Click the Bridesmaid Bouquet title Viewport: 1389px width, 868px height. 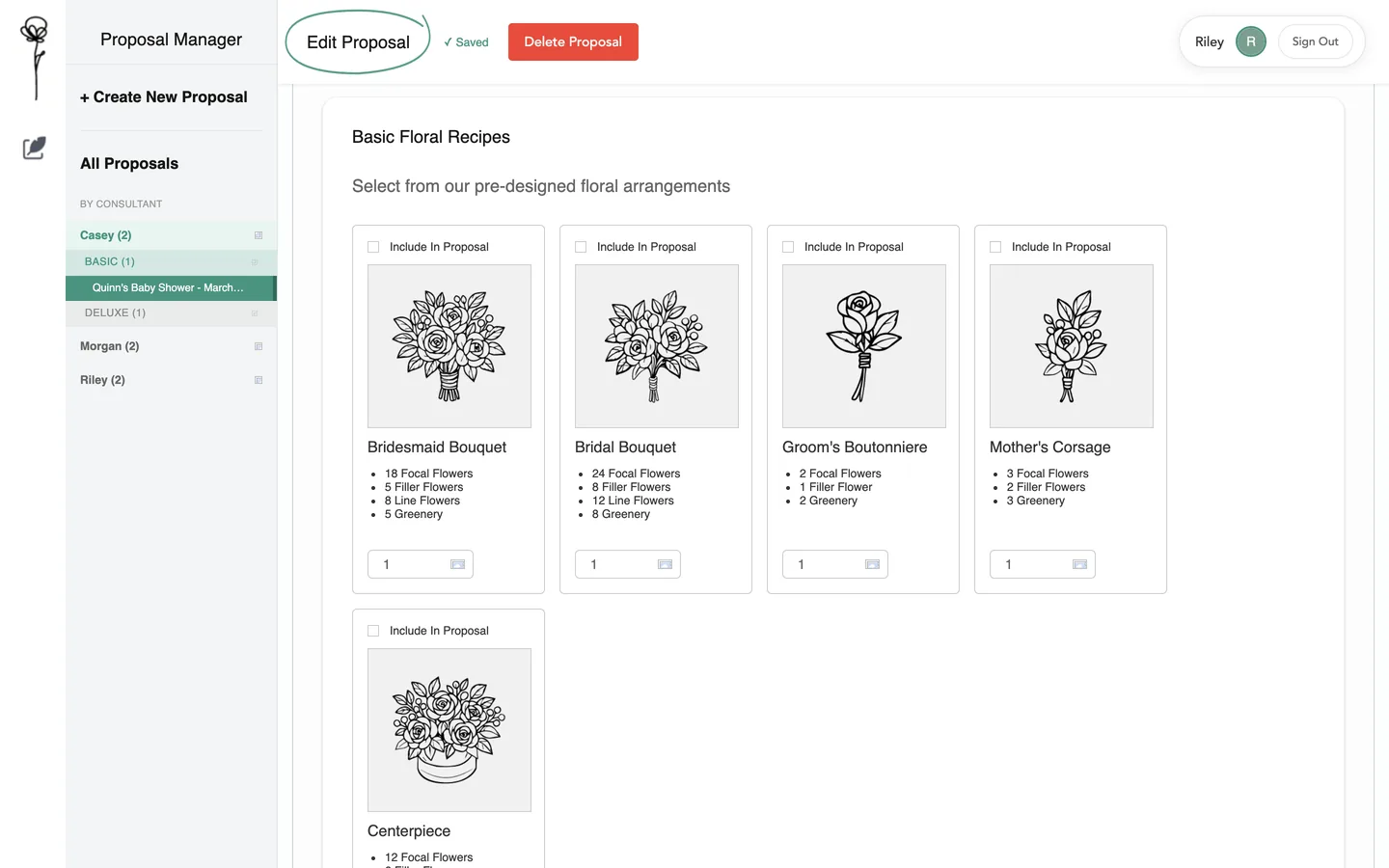[x=437, y=448]
